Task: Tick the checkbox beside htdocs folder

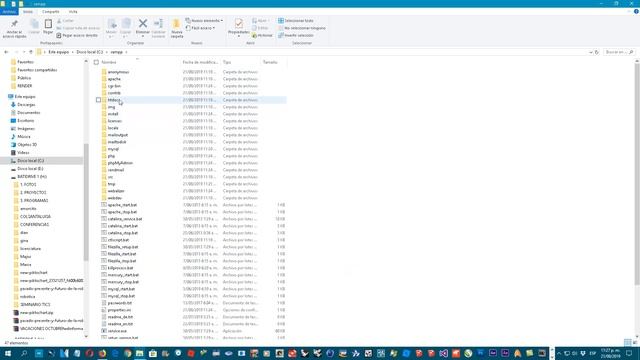Action: pos(98,100)
